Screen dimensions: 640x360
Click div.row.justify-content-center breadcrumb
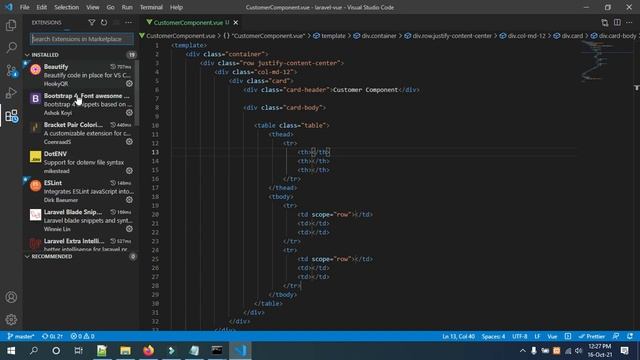point(449,36)
